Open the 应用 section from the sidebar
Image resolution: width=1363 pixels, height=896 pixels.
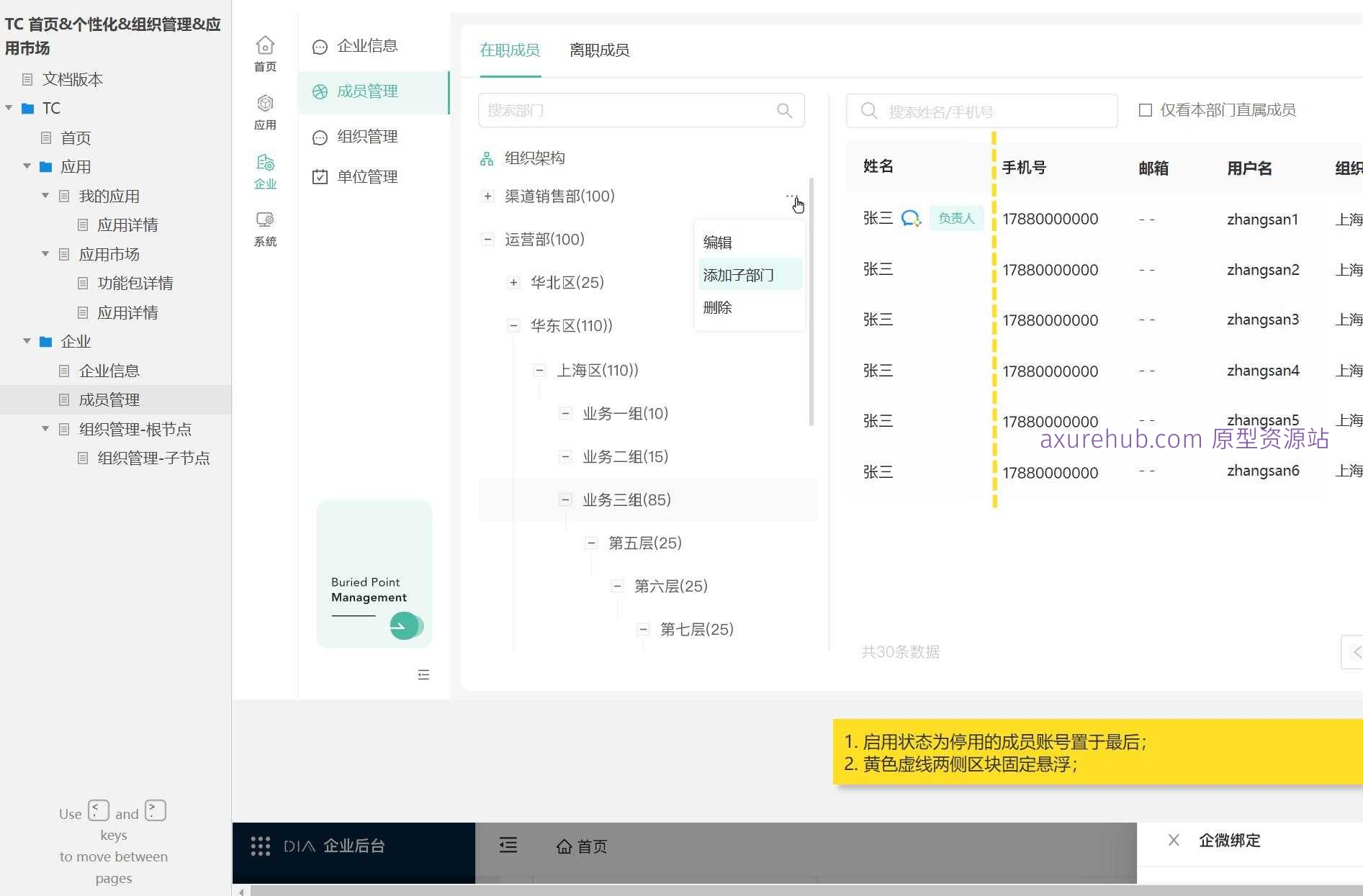(264, 104)
